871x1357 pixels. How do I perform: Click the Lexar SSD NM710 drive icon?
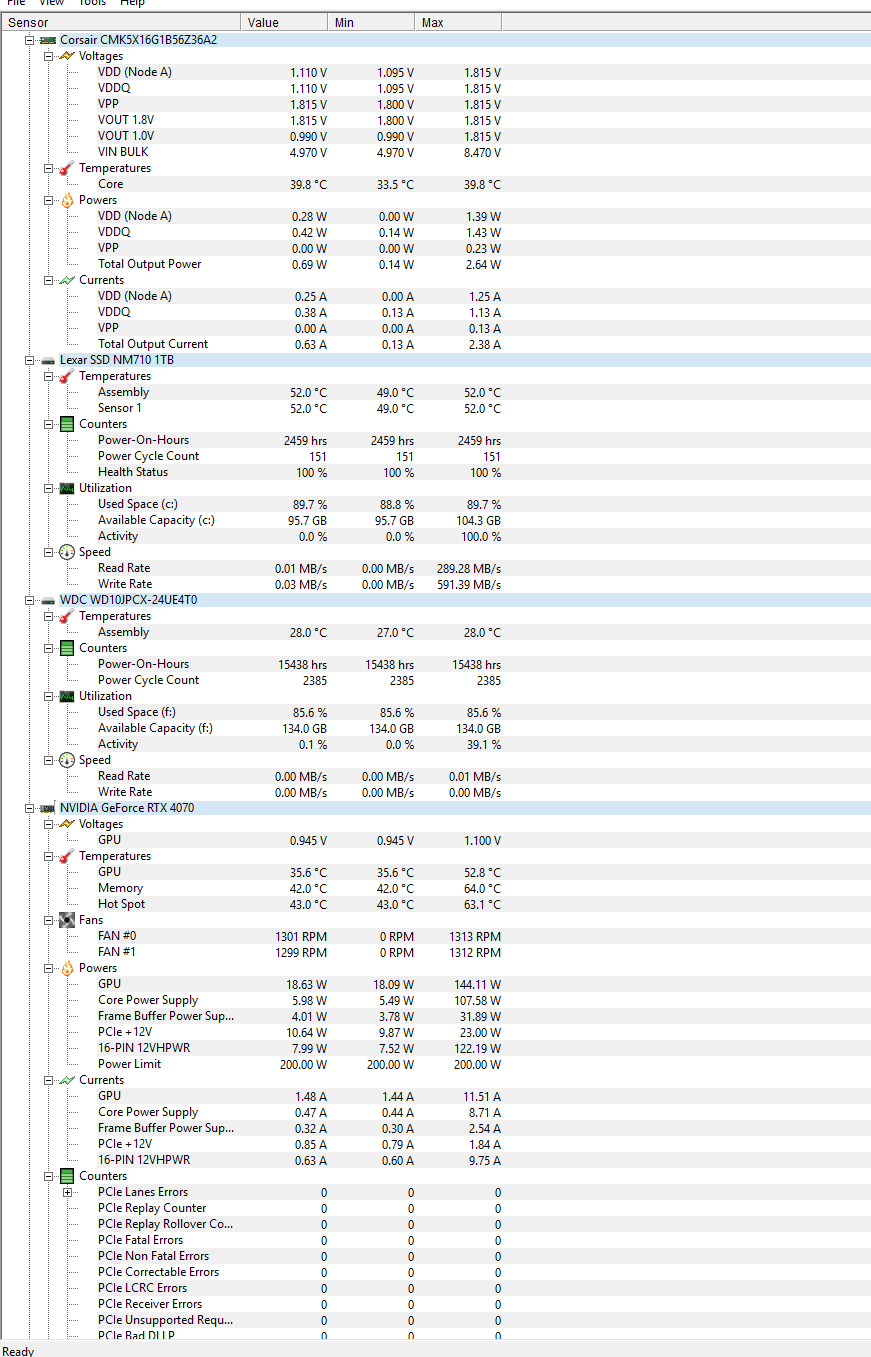[48, 360]
